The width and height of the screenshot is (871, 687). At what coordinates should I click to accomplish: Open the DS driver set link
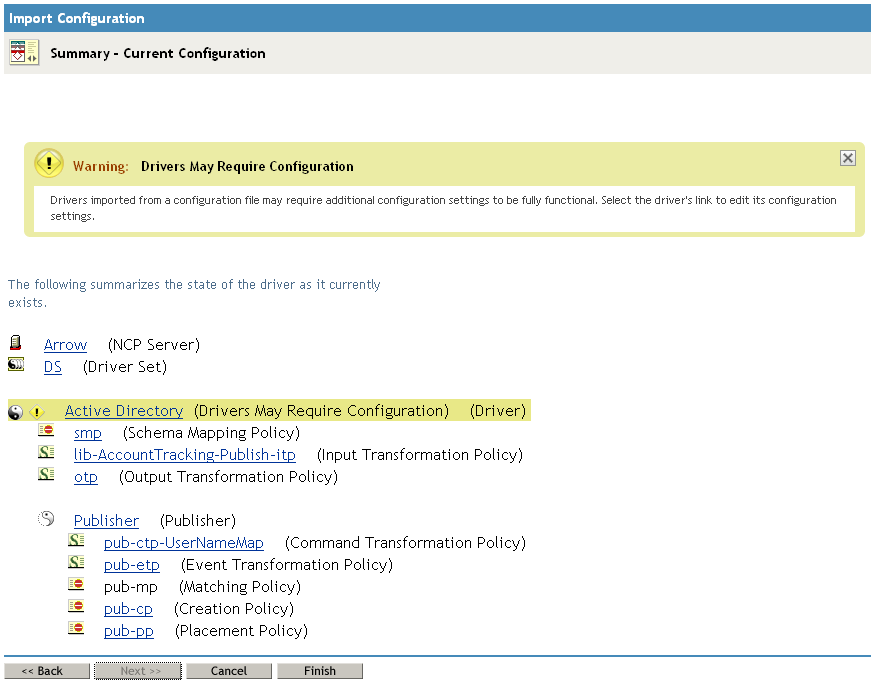(53, 367)
